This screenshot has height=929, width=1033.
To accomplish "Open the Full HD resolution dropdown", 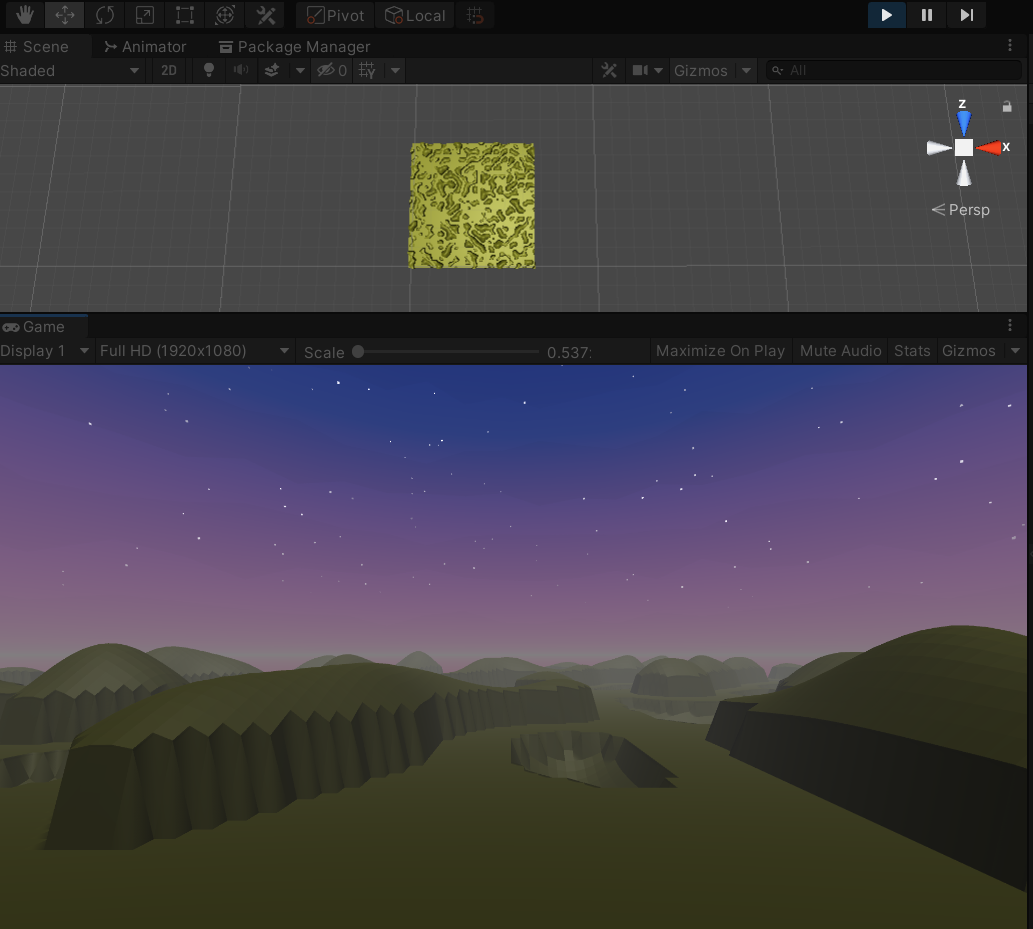I will (194, 351).
